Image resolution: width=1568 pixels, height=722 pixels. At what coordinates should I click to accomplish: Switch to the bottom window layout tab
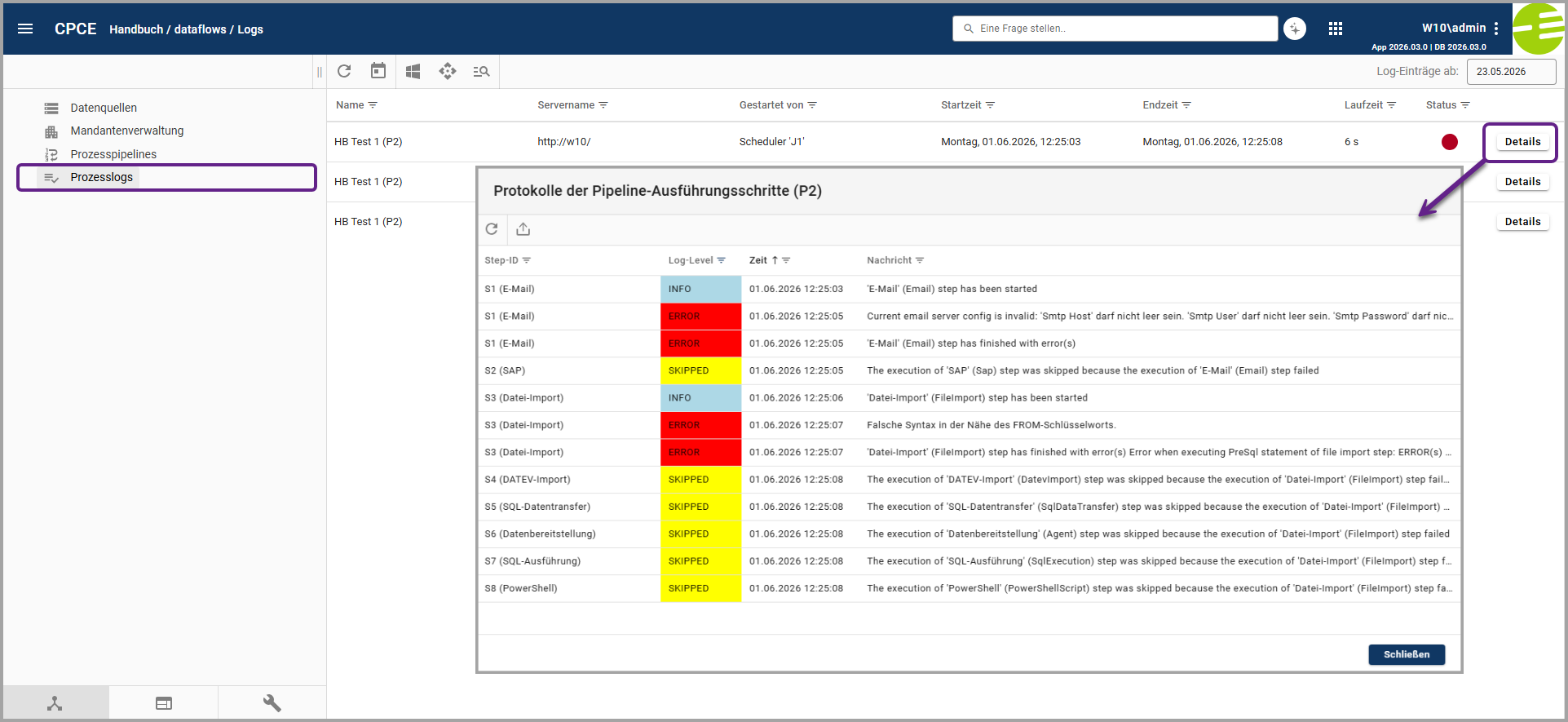164,703
